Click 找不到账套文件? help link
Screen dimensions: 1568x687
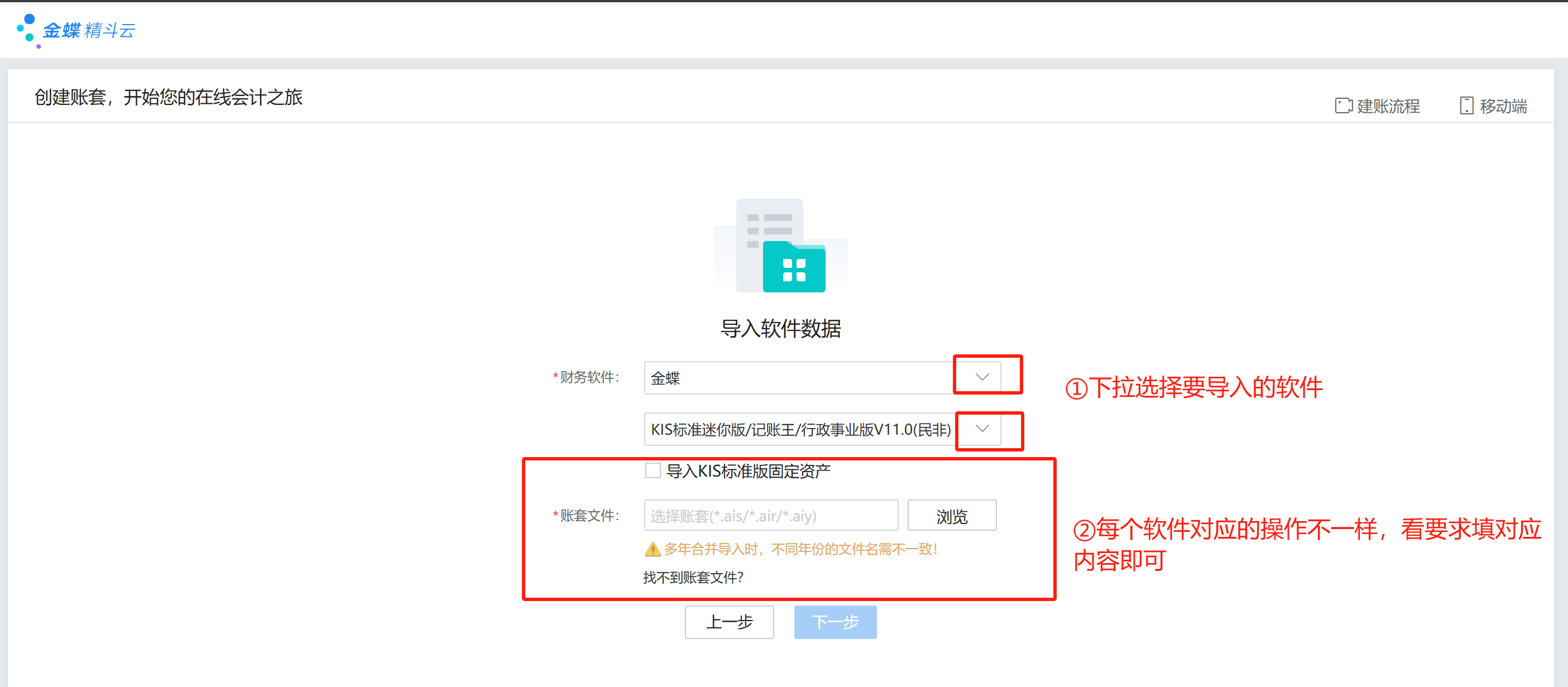click(693, 578)
